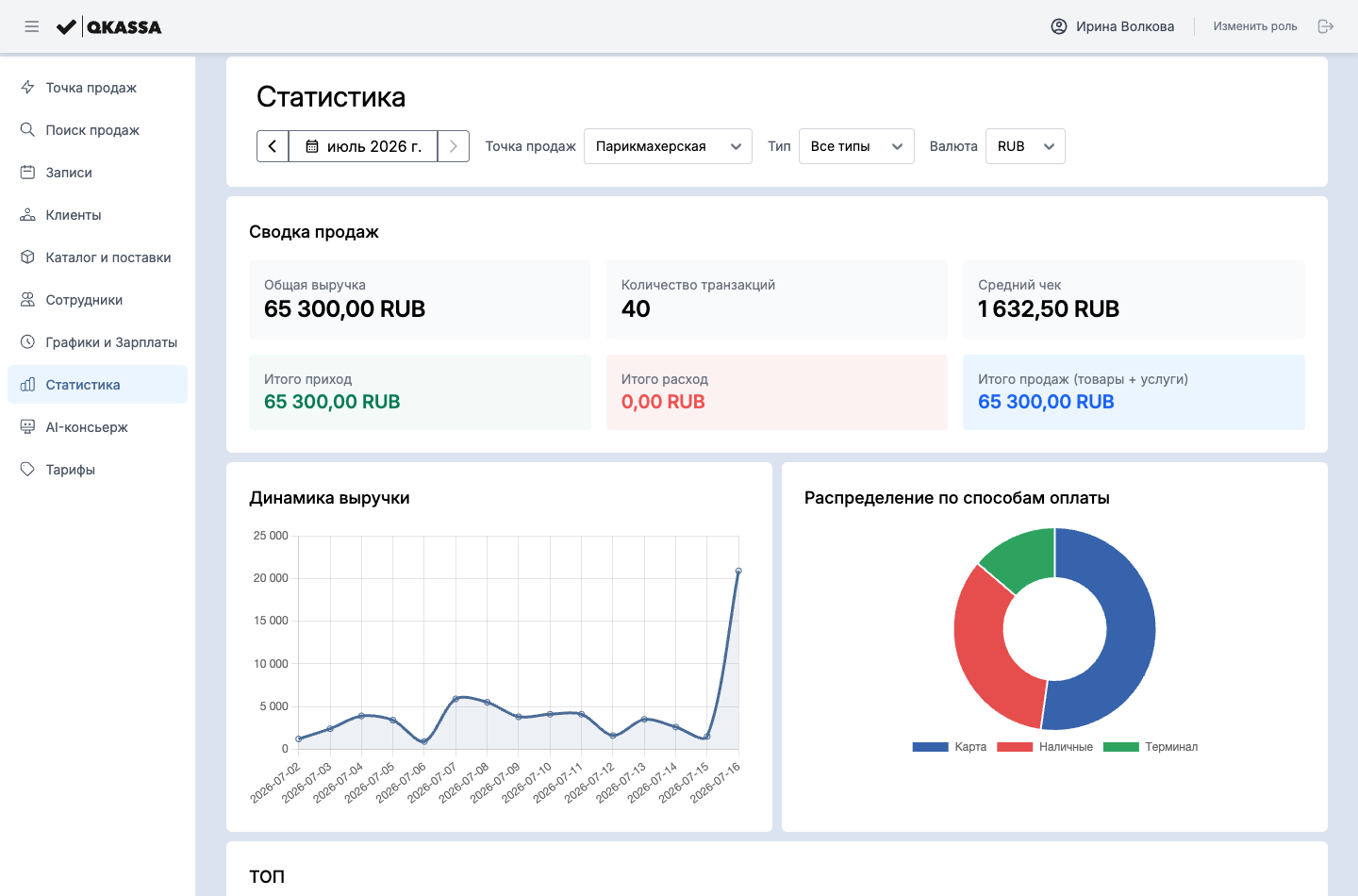Go to next month arrow
Image resolution: width=1358 pixels, height=896 pixels.
coord(454,146)
